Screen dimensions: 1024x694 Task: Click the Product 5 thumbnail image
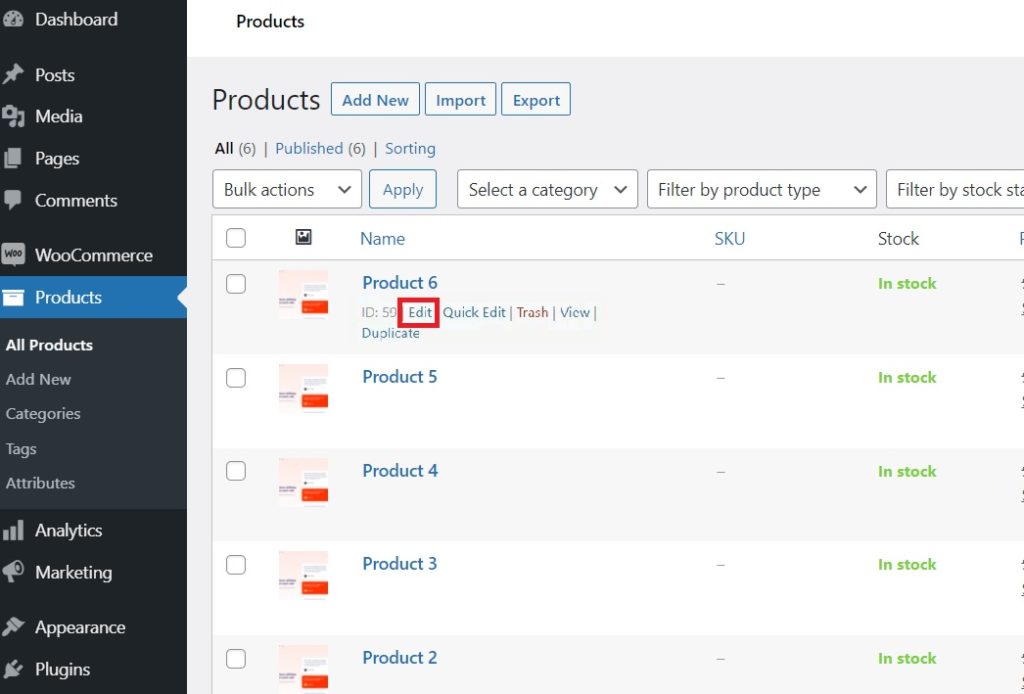pos(303,388)
